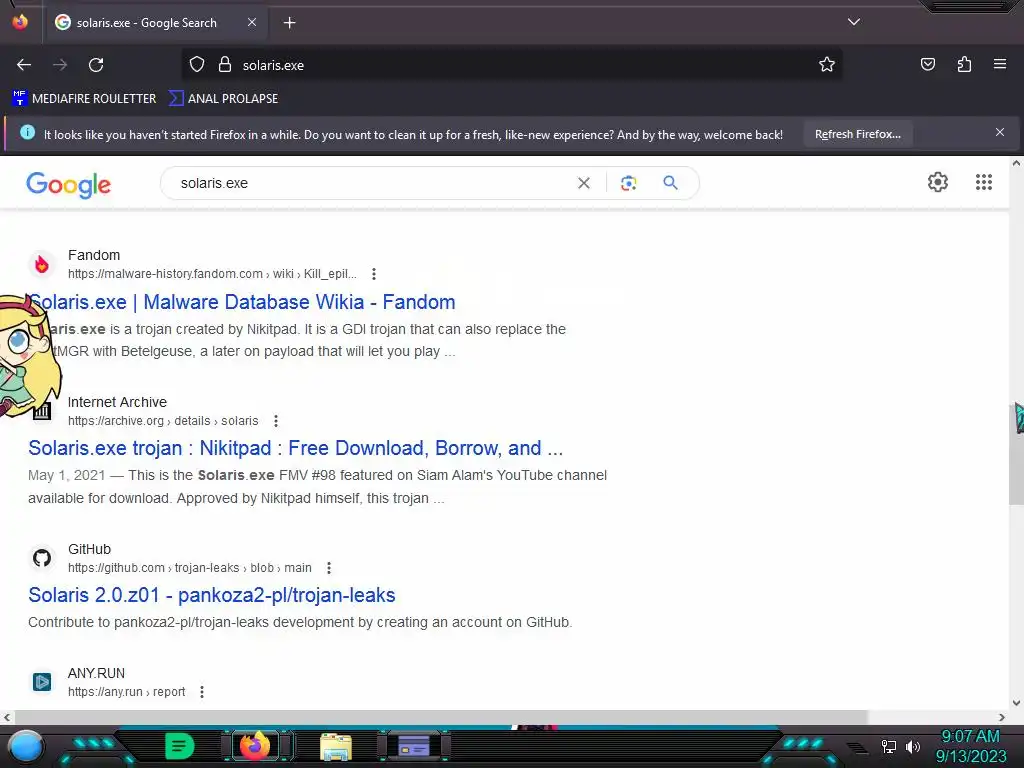Go back with the browser back arrow
The image size is (1024, 768).
[x=24, y=65]
